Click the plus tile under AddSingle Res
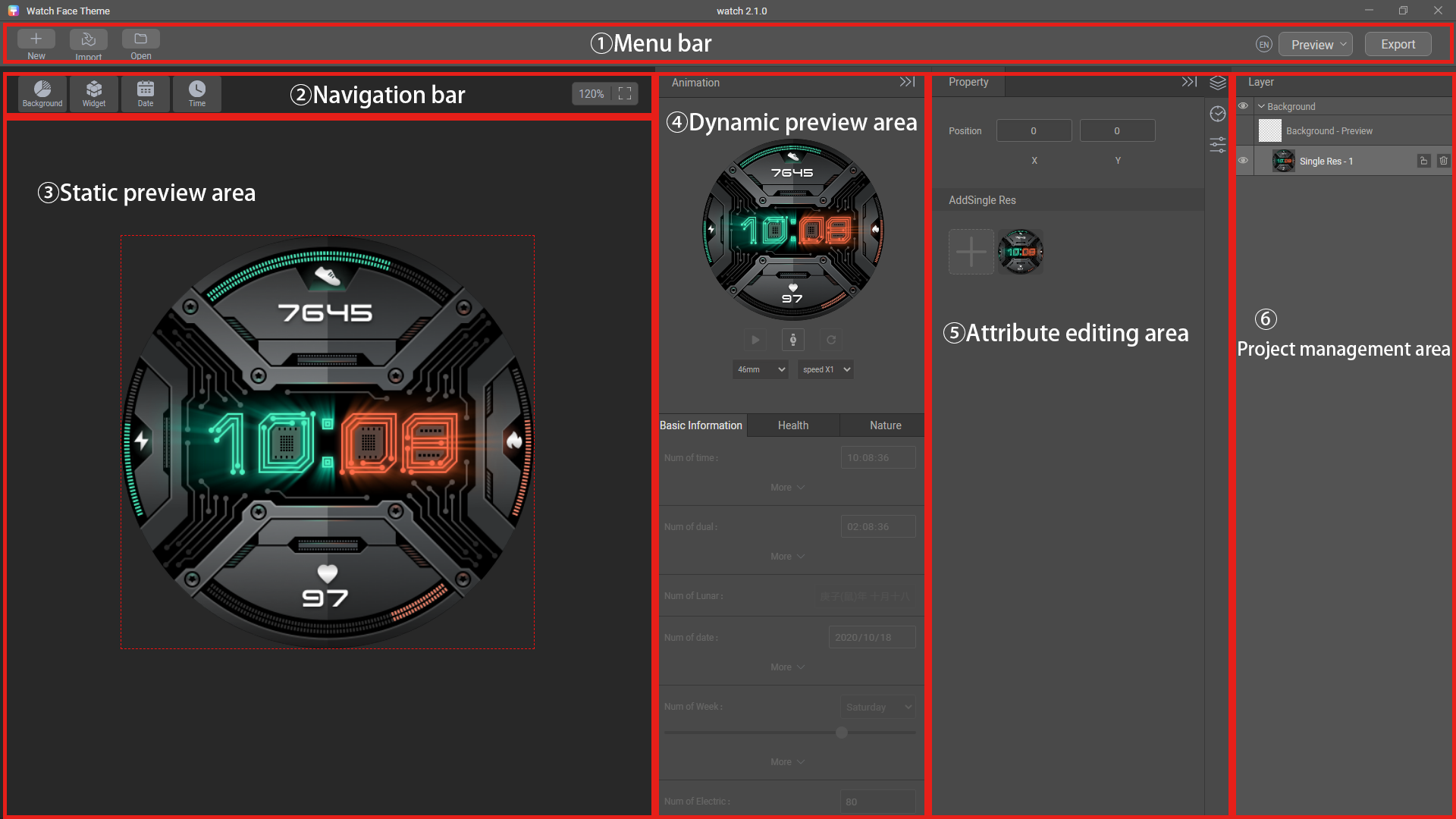This screenshot has height=819, width=1456. tap(971, 252)
